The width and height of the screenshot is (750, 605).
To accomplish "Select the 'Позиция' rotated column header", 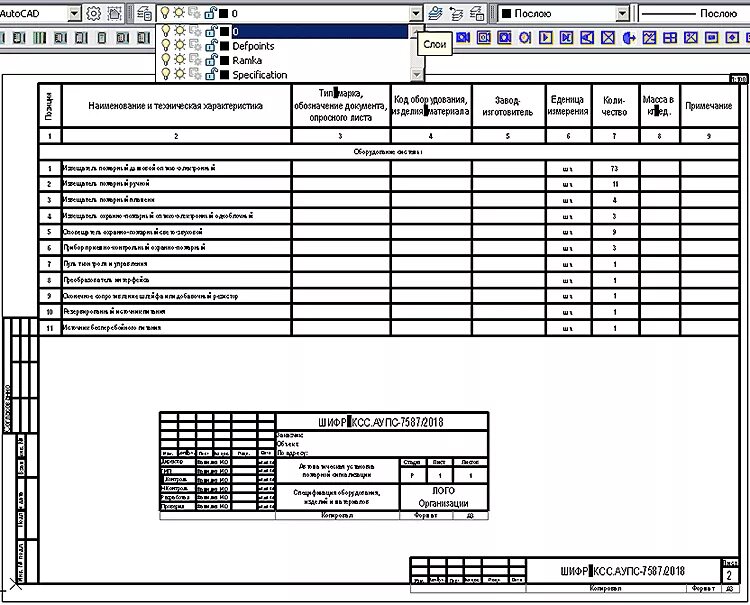I will (49, 106).
